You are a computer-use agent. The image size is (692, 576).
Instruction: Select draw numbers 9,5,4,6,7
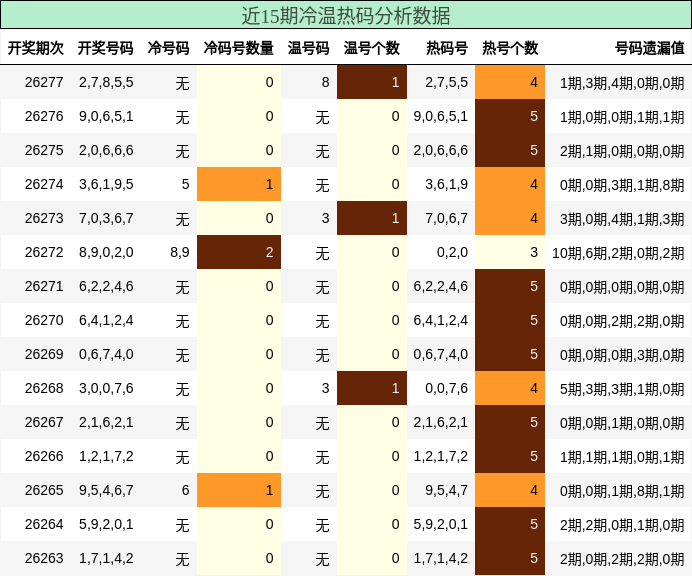tap(106, 490)
